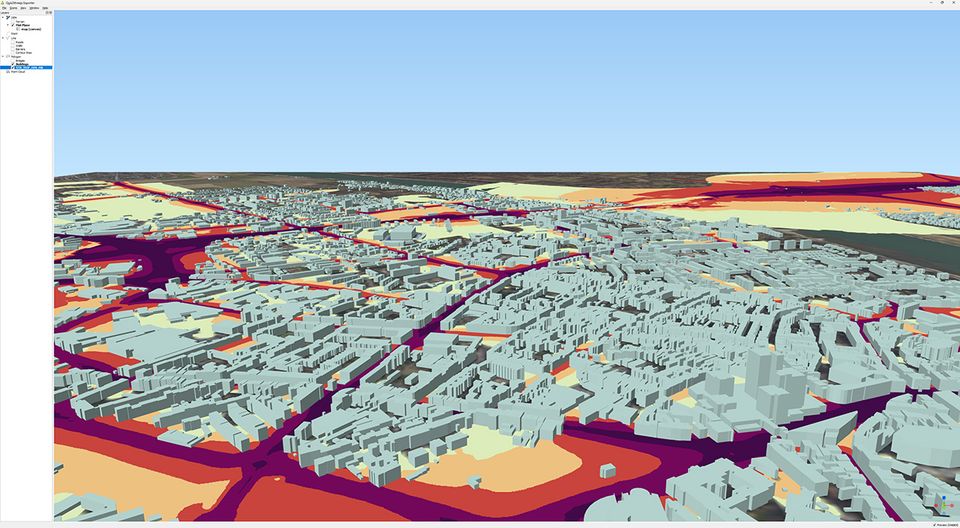Click the Polygon group icon
The width and height of the screenshot is (960, 528).
click(x=8, y=56)
